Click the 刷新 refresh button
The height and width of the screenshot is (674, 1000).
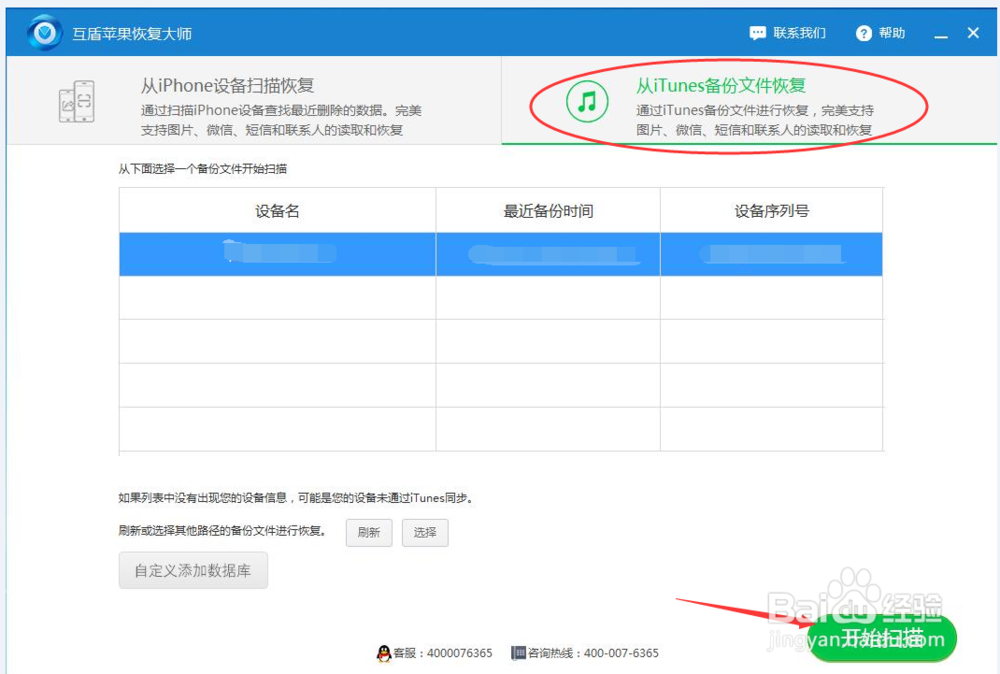point(368,533)
